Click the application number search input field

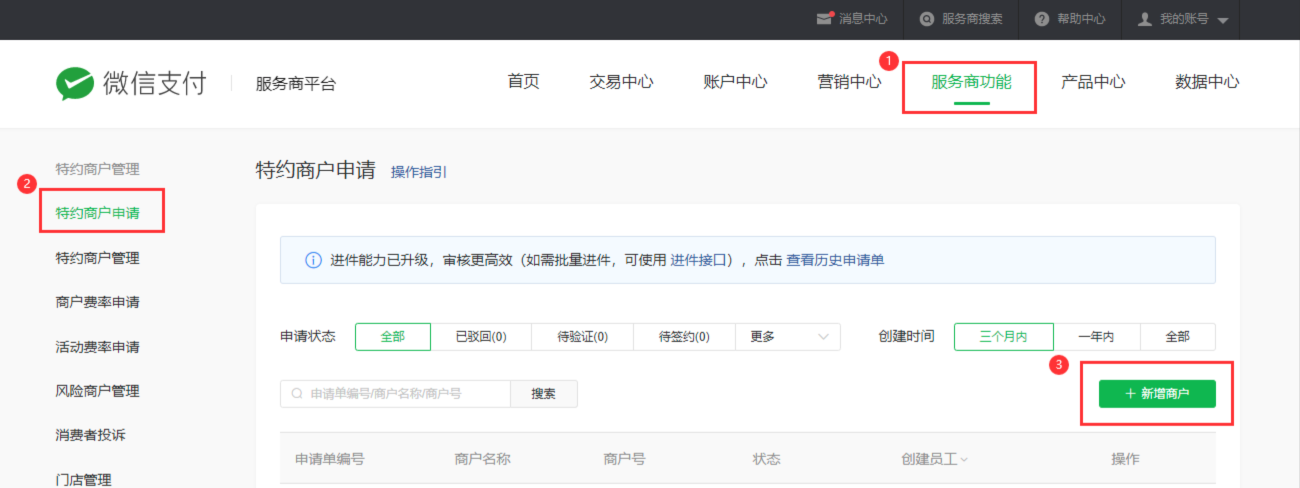[x=395, y=394]
